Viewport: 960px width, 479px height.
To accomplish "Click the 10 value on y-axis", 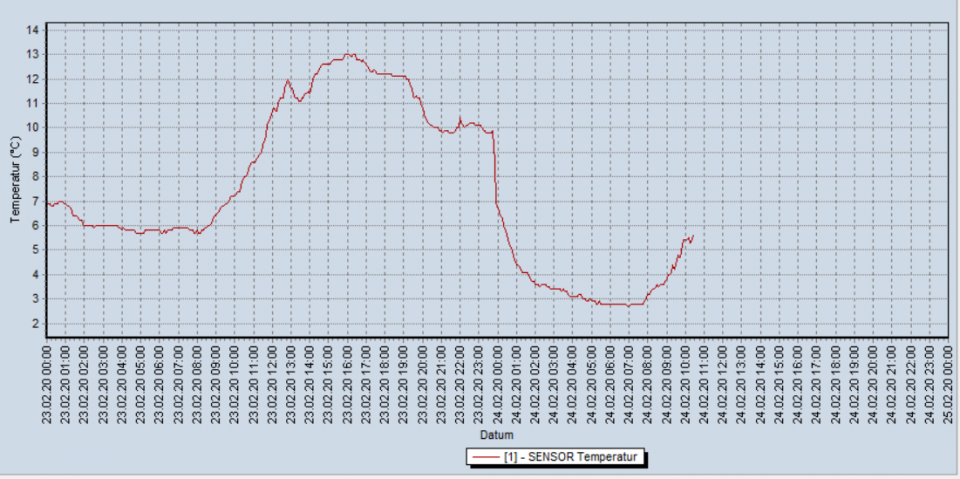I will point(32,128).
